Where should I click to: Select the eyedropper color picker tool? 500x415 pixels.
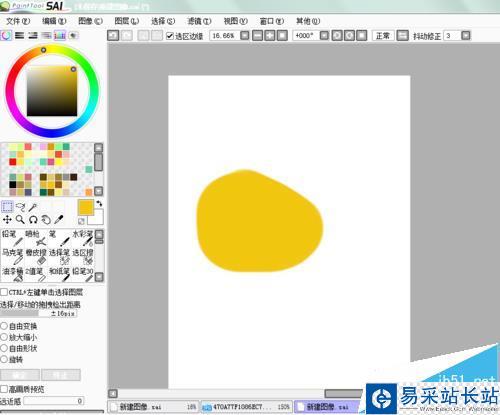pyautogui.click(x=59, y=219)
